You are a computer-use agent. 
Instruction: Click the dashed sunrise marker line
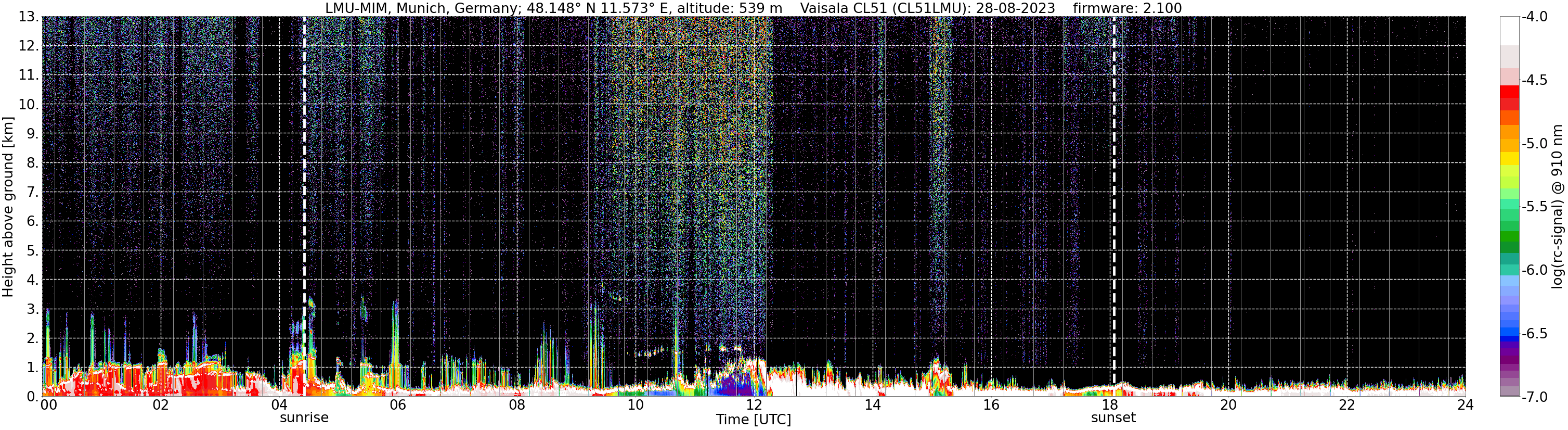tap(304, 207)
